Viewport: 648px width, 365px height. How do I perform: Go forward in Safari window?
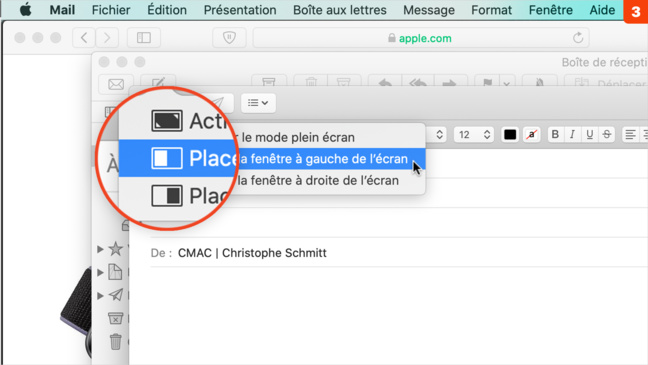tap(107, 38)
